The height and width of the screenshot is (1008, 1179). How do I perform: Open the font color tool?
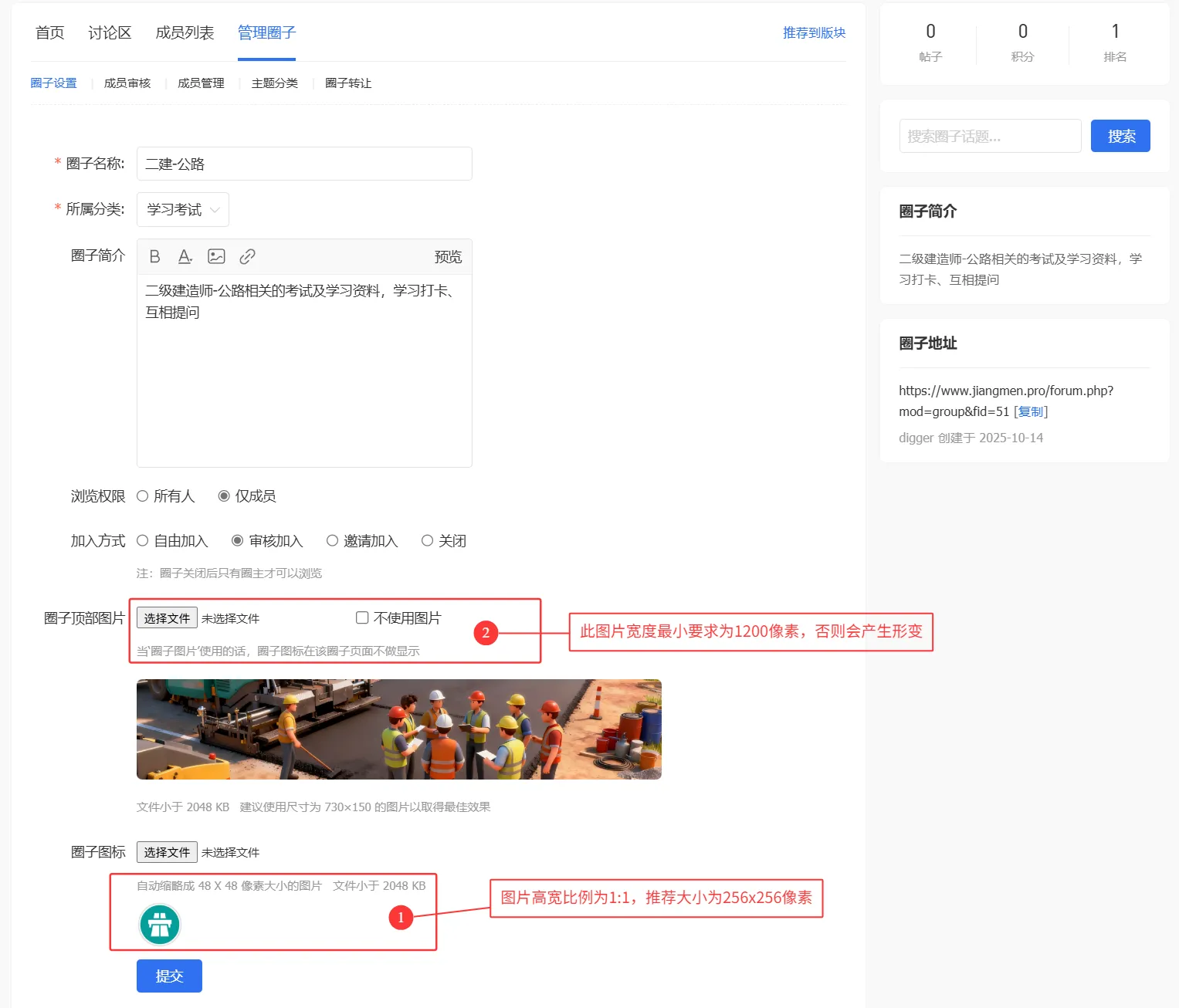(x=185, y=256)
